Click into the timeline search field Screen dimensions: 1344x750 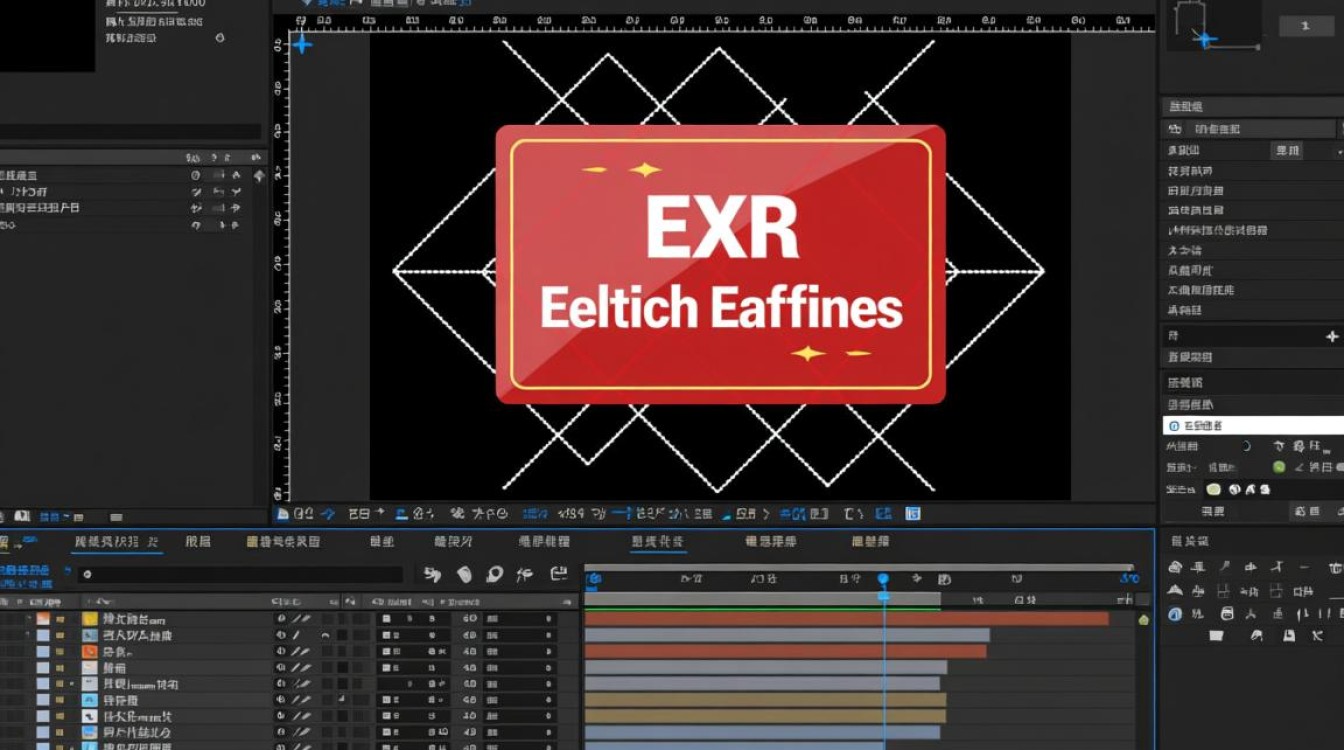(240, 575)
